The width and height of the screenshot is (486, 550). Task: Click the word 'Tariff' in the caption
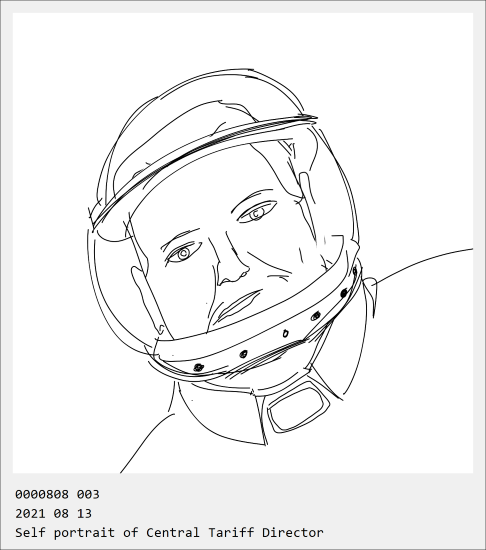[x=231, y=532]
